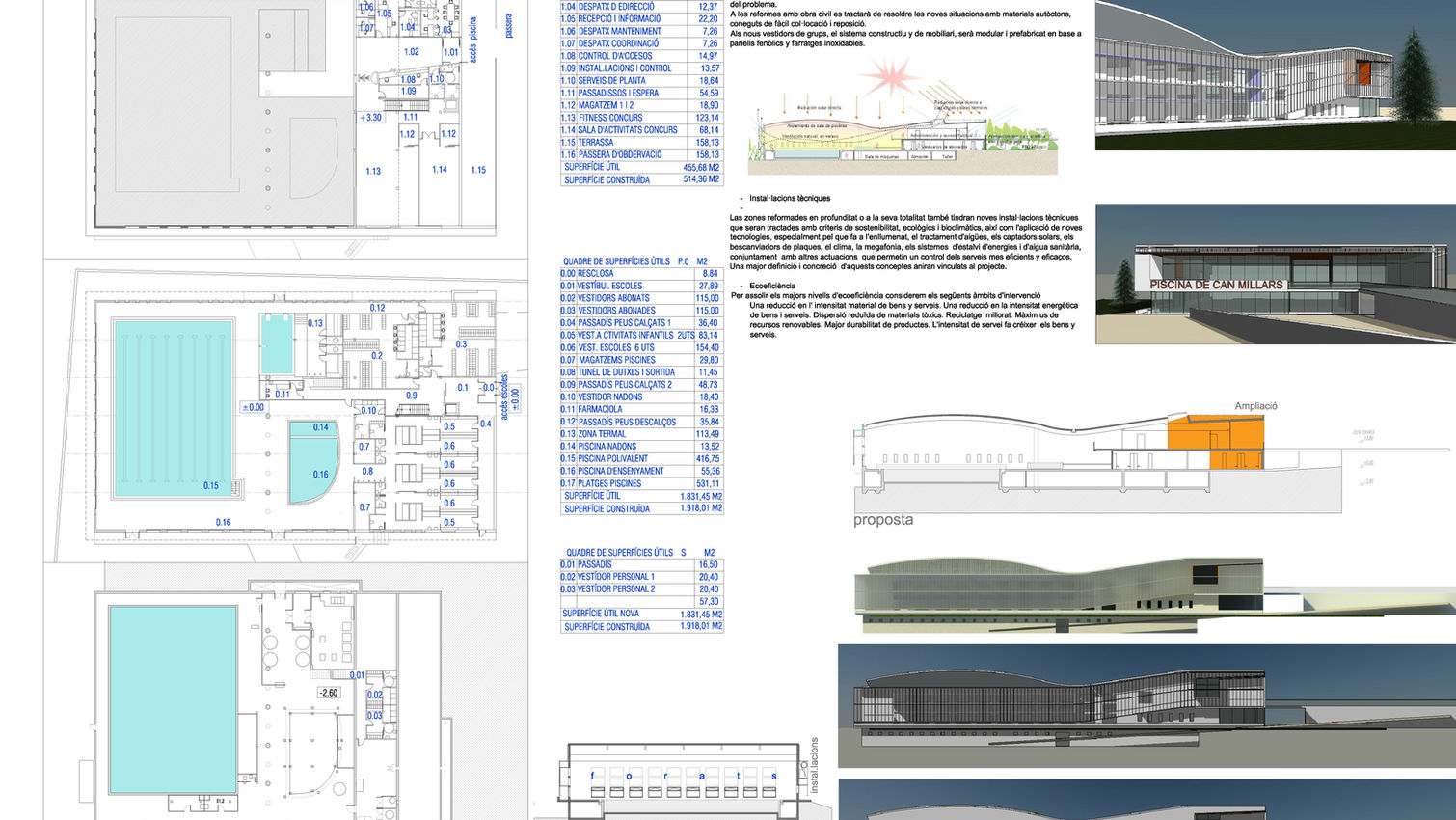Select the 'PASSADÍS PEUS CALÇATS 2' row
Viewport: 1456px width, 820px height.
[x=640, y=385]
